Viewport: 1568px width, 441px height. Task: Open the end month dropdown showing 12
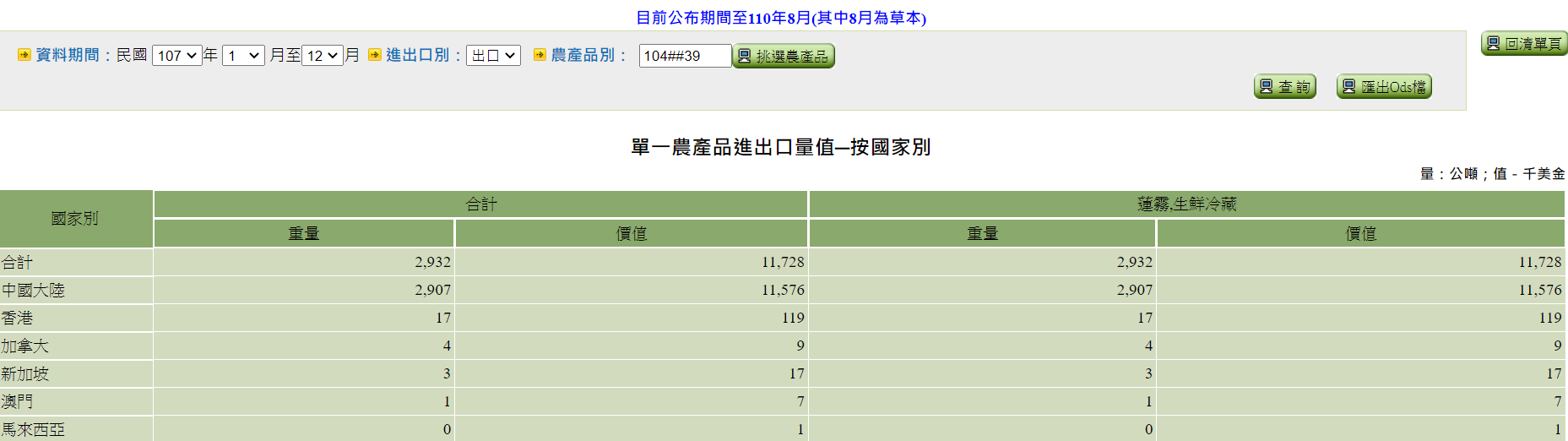[323, 56]
